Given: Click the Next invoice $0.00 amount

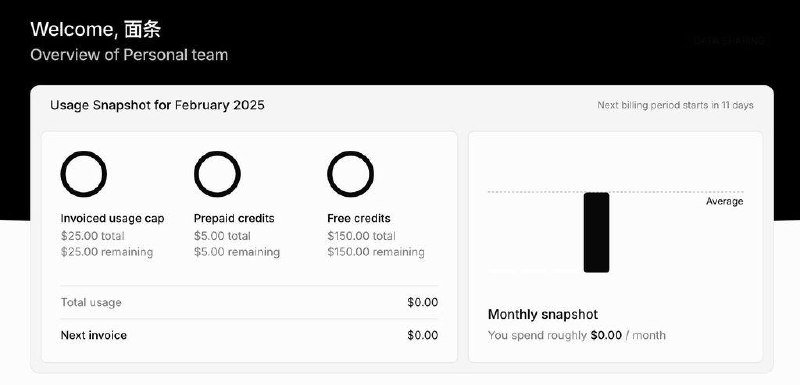Looking at the screenshot, I should (x=422, y=336).
